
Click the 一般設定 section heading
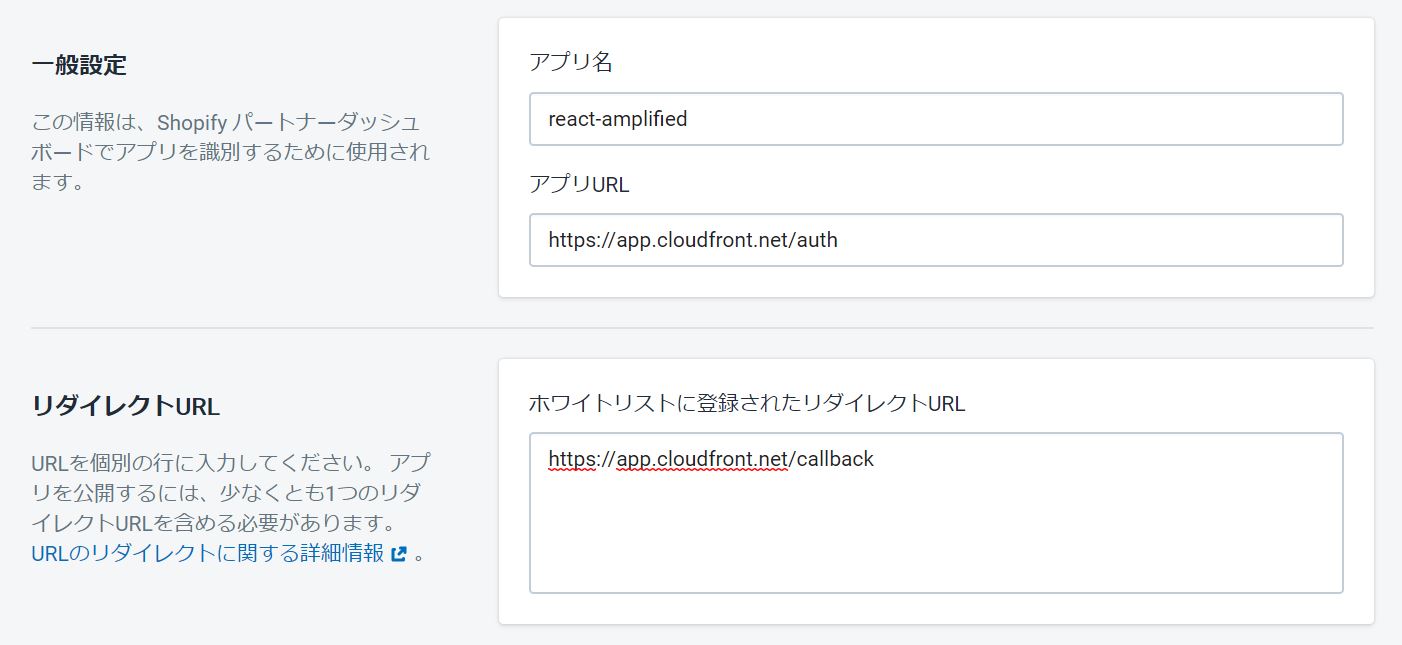point(79,66)
